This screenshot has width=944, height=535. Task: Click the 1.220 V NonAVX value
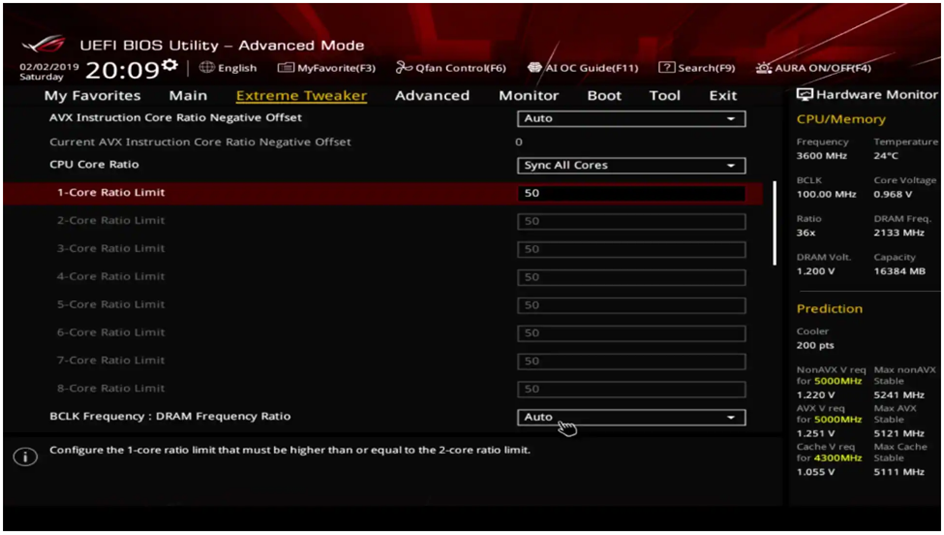point(815,395)
